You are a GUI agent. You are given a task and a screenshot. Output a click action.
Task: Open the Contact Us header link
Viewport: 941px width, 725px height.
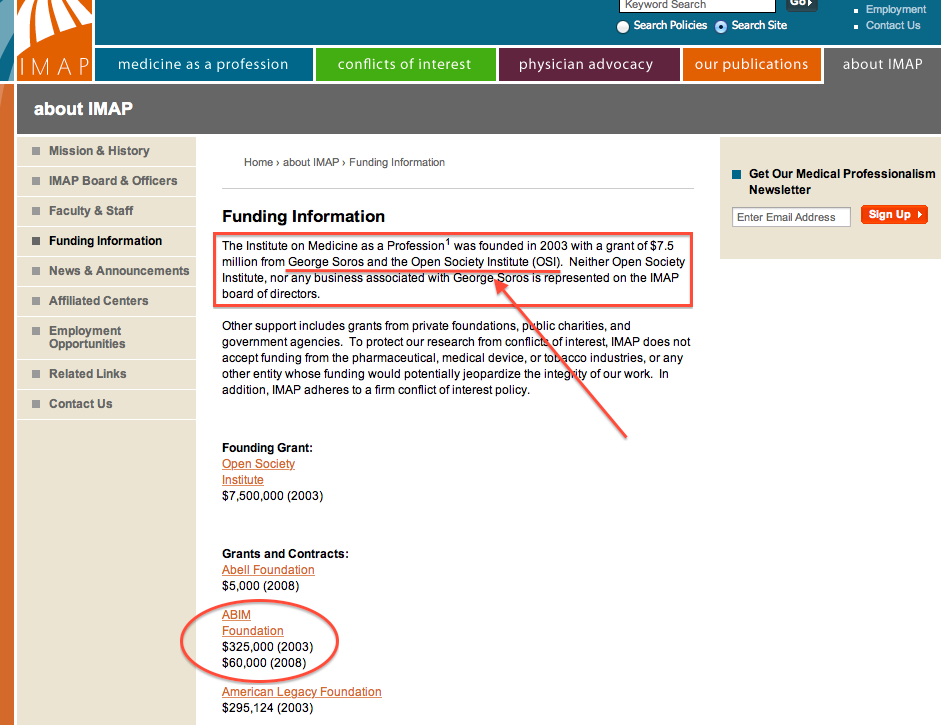tap(892, 25)
